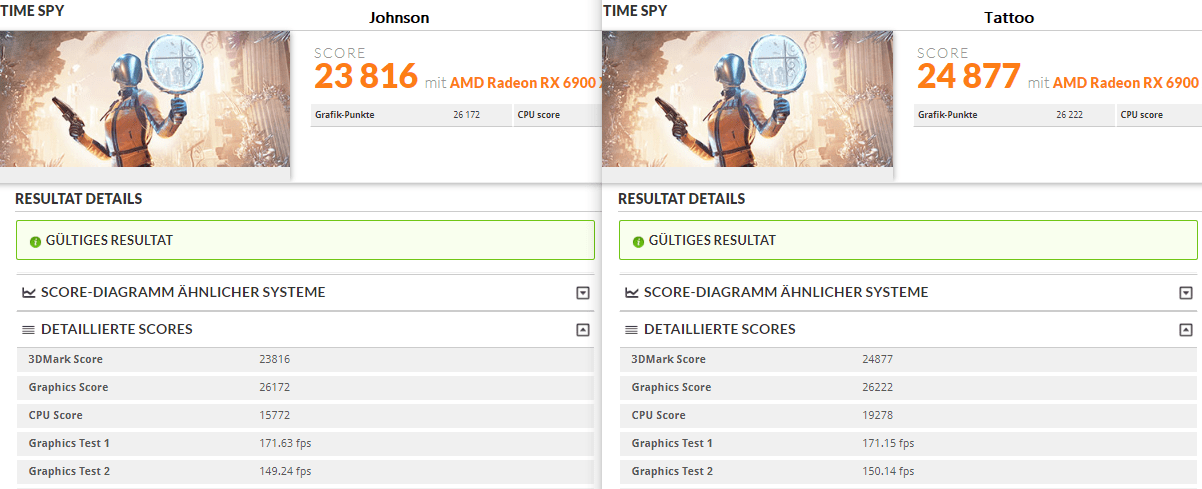Expand Score-Diagramm ähnlicher Systeme in Johnson panel
Screen dimensions: 1202x489
pos(583,293)
